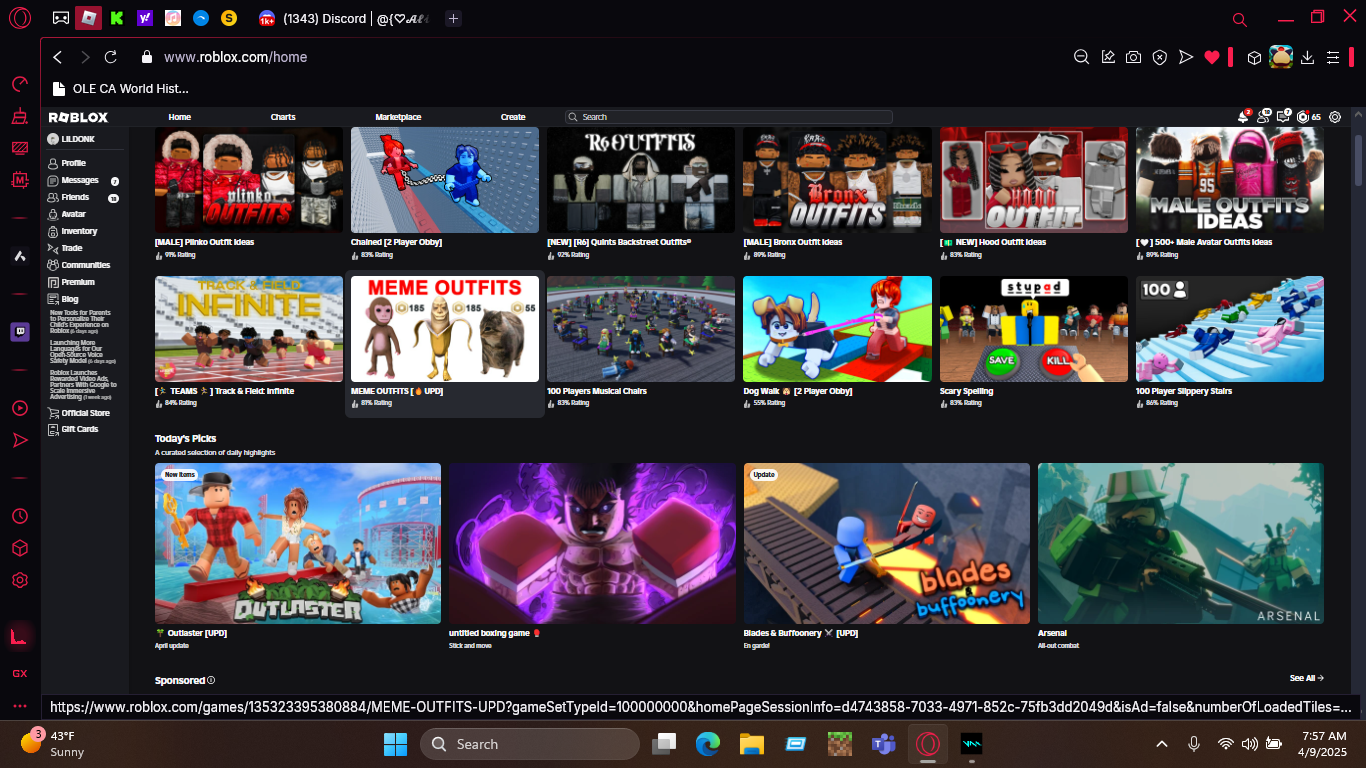Open the Chained 2 Player Obby thumbnail
The image size is (1366, 768).
point(445,180)
